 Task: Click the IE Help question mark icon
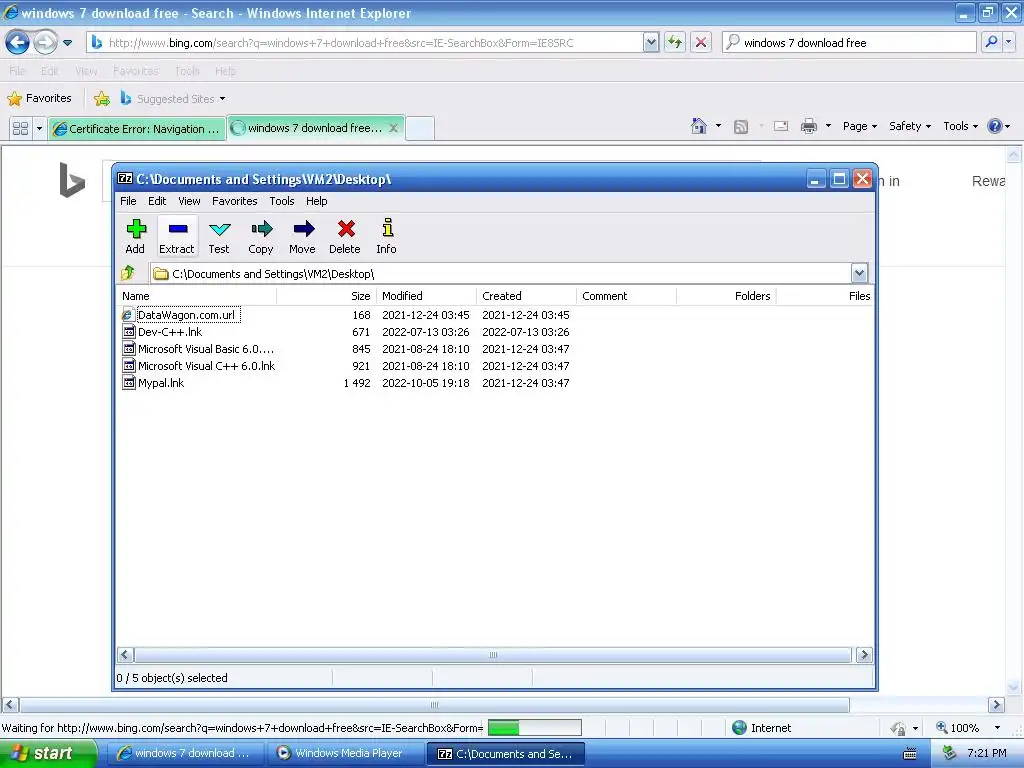(995, 126)
